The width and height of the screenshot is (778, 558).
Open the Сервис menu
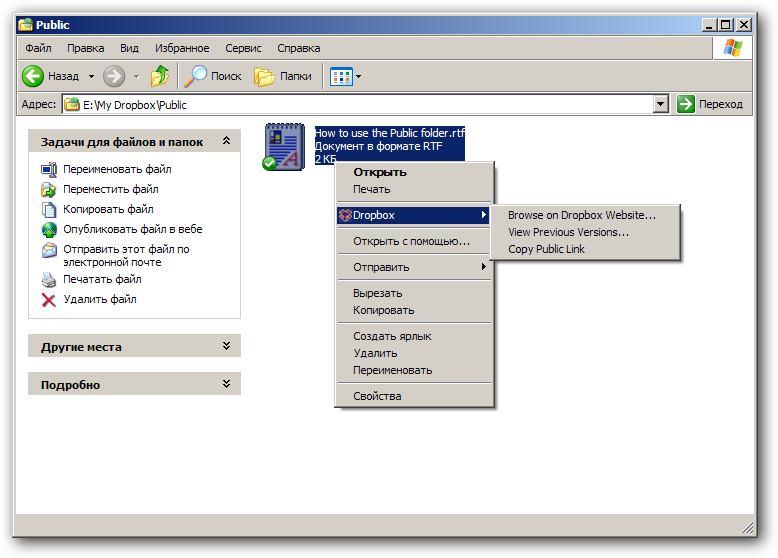[x=243, y=48]
